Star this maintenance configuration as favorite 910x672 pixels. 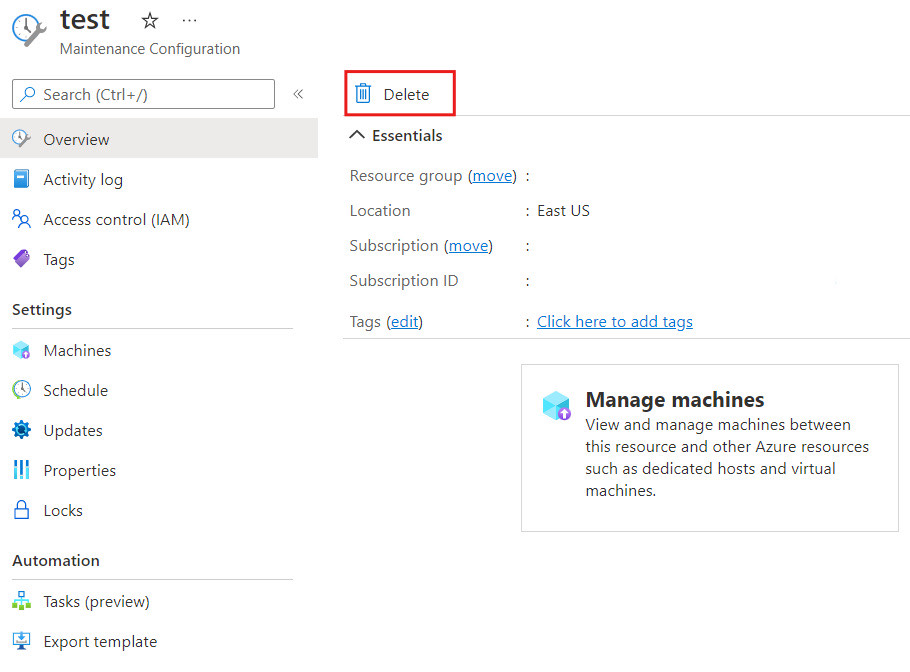tap(148, 19)
